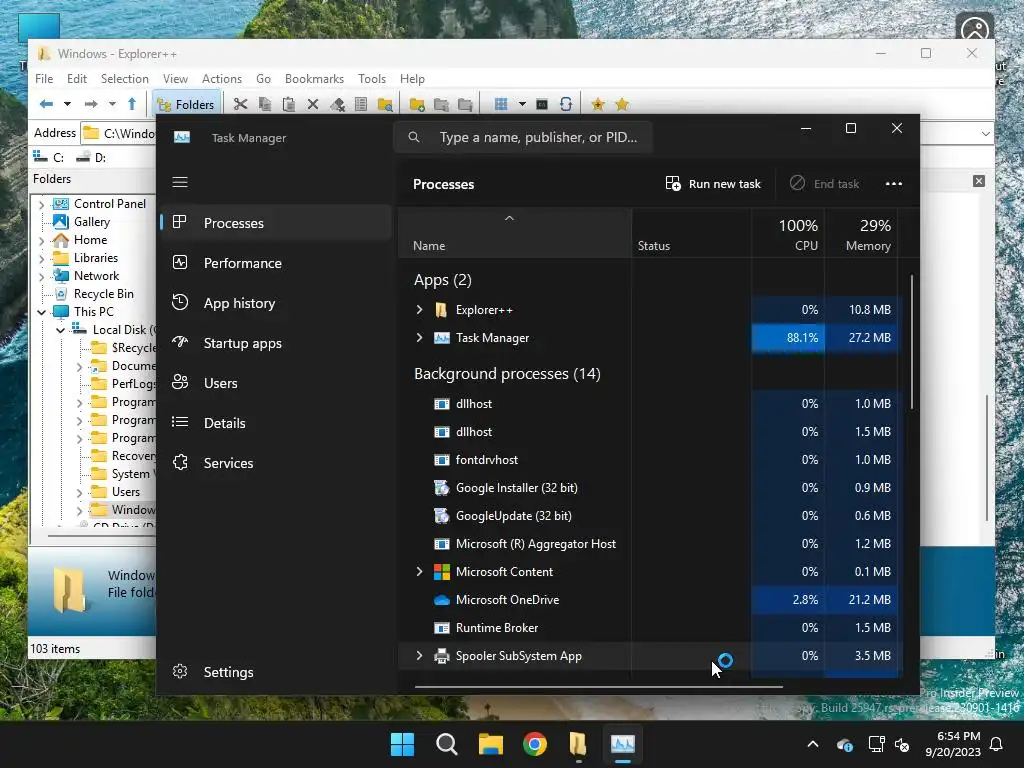Click the Copy icon in Explorer++ toolbar

click(264, 104)
